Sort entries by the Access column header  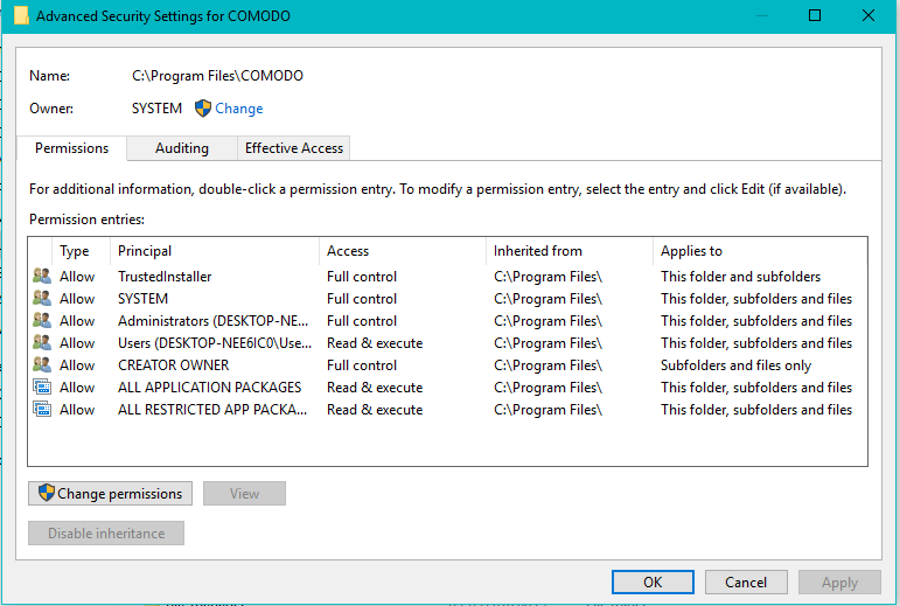point(402,251)
